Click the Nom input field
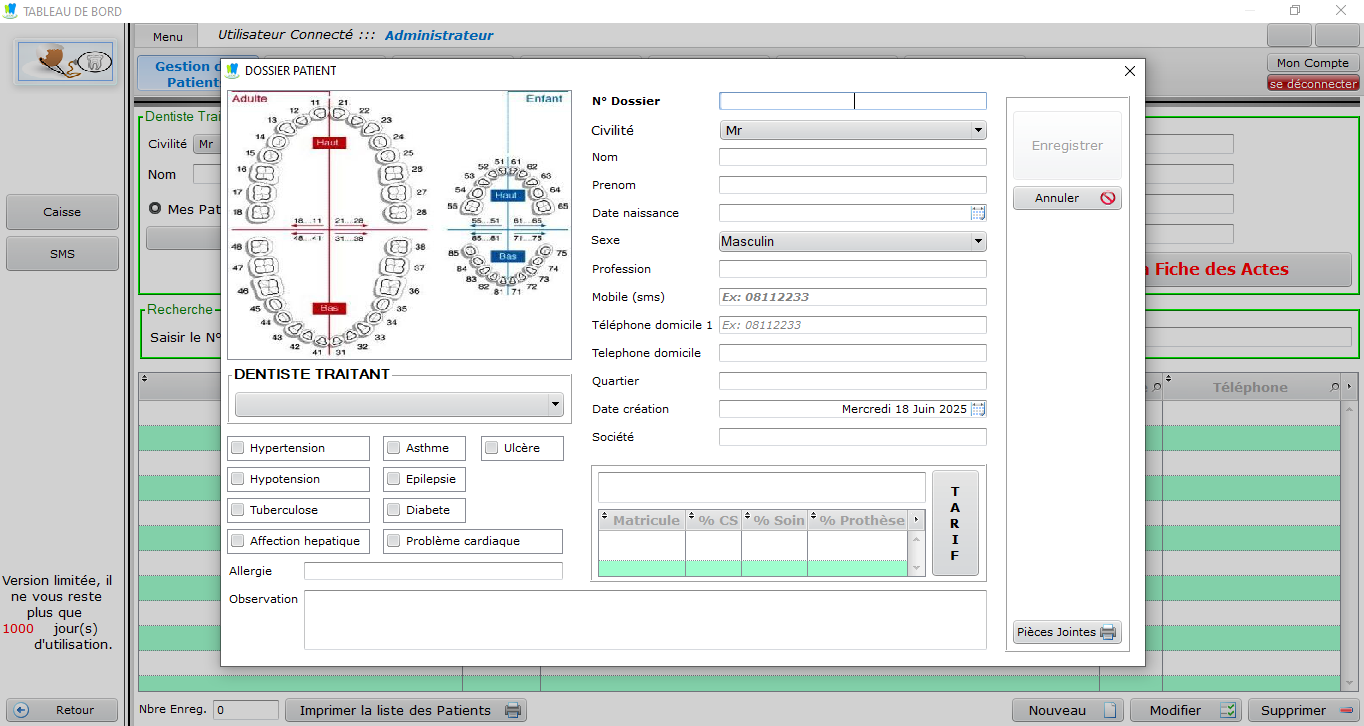The width and height of the screenshot is (1364, 726). pyautogui.click(x=852, y=157)
